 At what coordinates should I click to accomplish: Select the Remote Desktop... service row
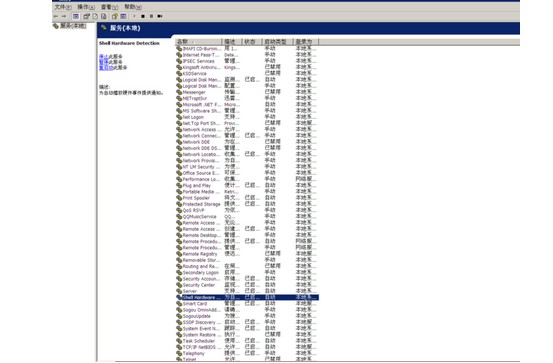pyautogui.click(x=247, y=235)
